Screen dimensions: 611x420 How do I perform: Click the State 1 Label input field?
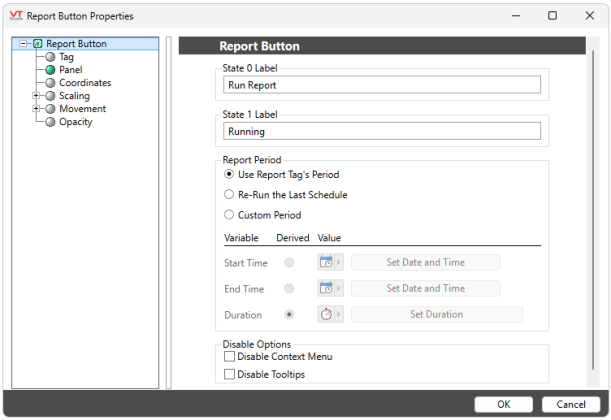pyautogui.click(x=382, y=131)
